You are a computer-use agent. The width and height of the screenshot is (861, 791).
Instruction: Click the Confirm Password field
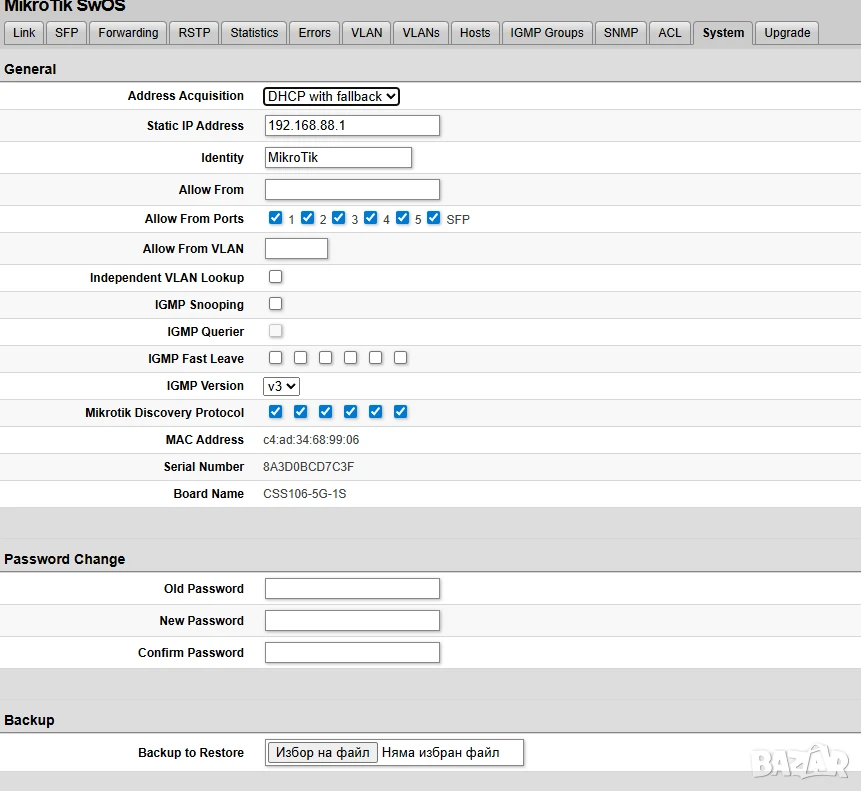(x=352, y=653)
